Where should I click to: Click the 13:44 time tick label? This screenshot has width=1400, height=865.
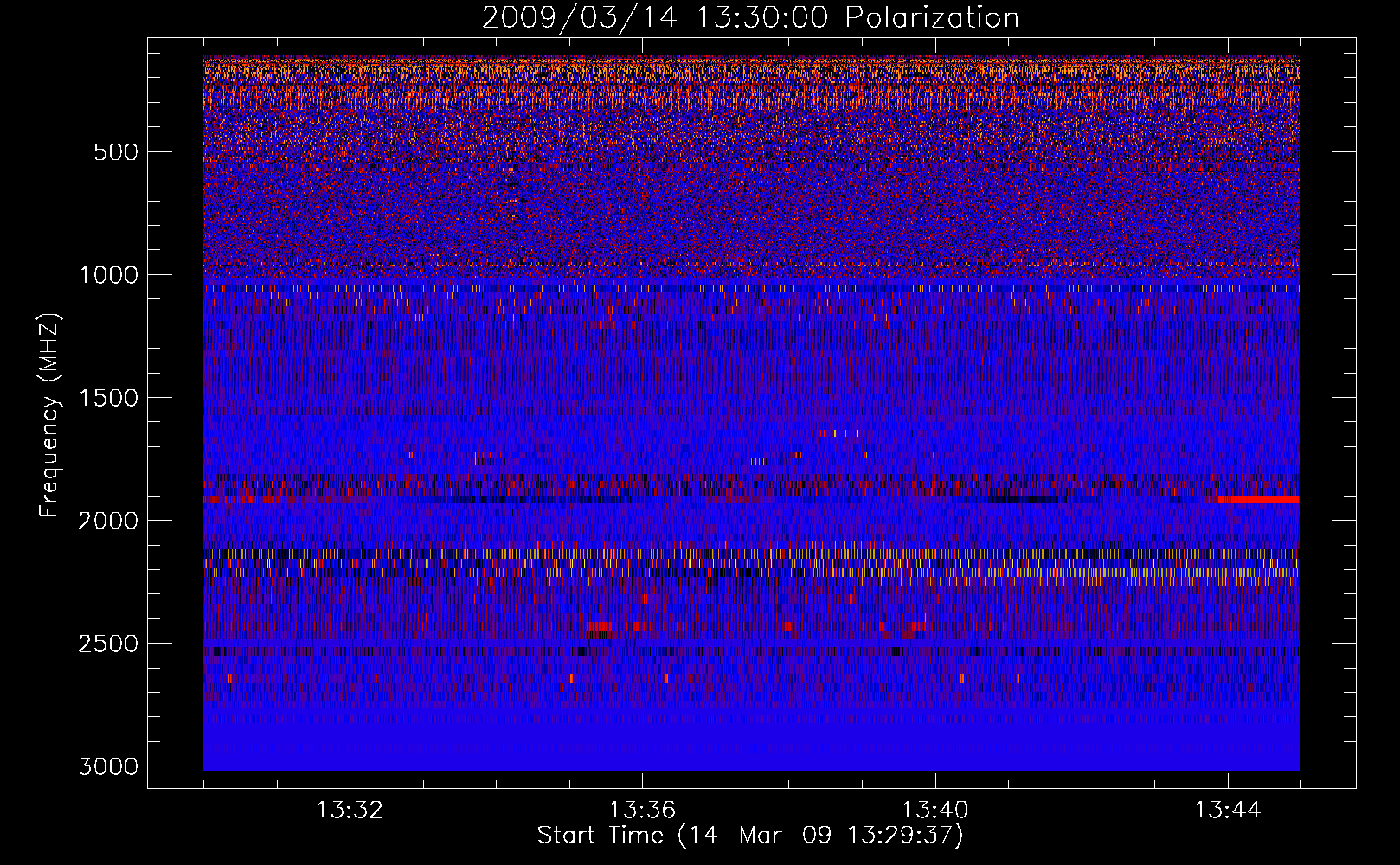pos(1228,811)
